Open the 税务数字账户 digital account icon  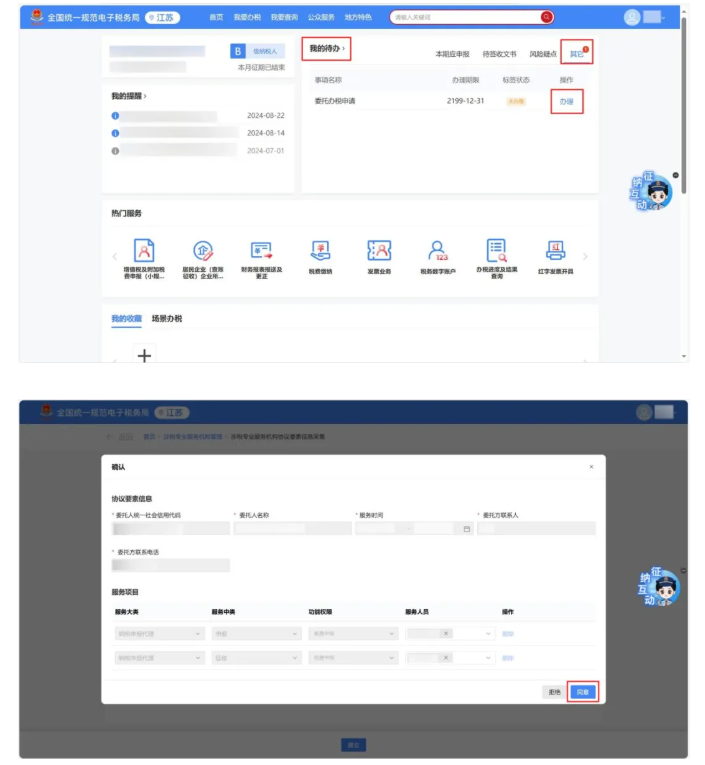click(438, 251)
